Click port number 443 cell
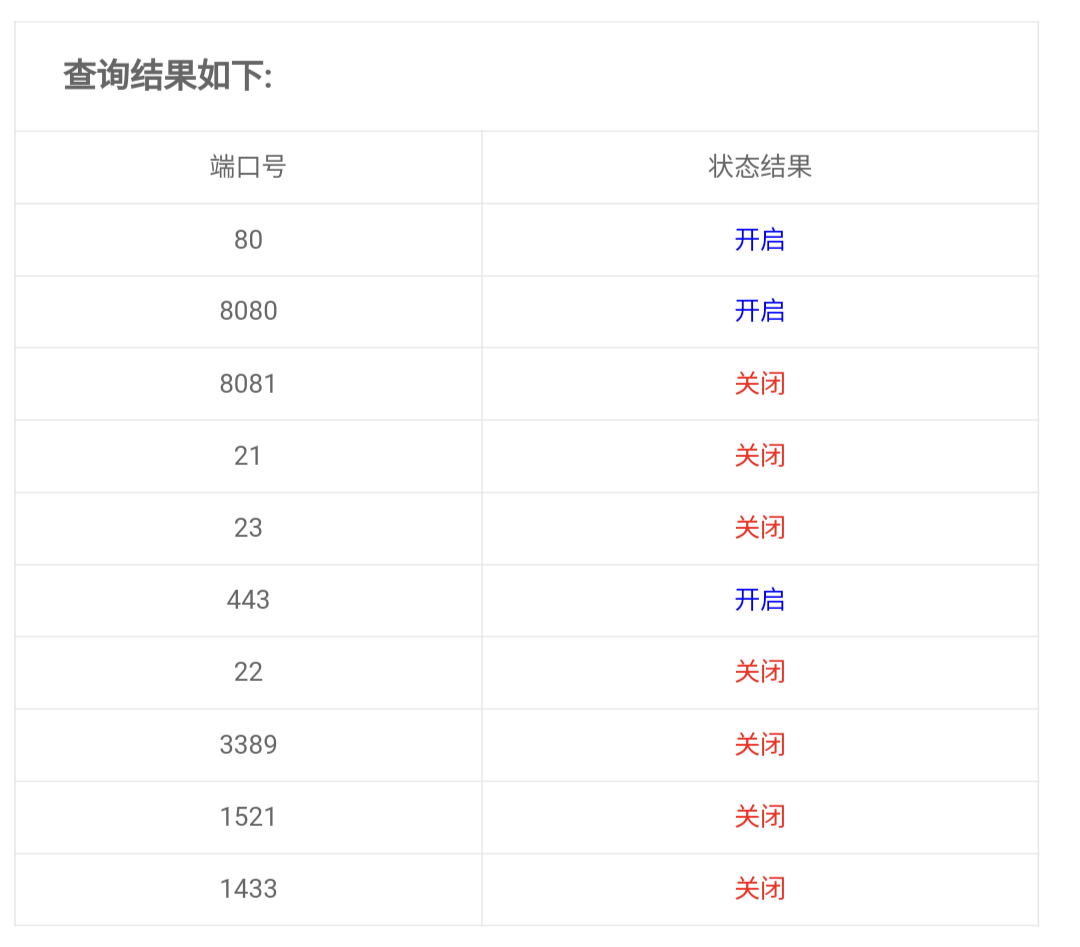 248,600
